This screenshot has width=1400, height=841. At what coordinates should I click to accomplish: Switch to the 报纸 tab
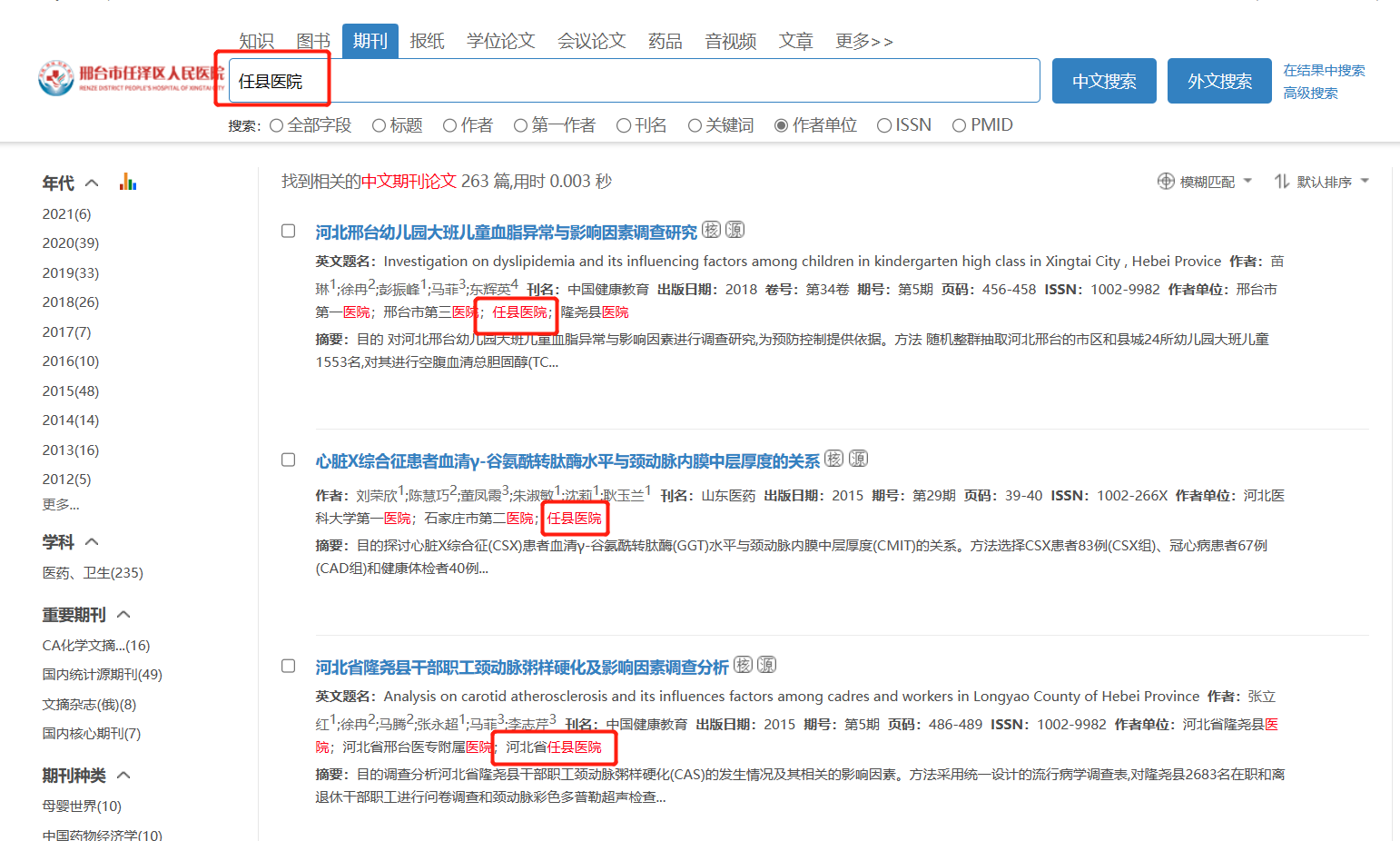pos(427,41)
